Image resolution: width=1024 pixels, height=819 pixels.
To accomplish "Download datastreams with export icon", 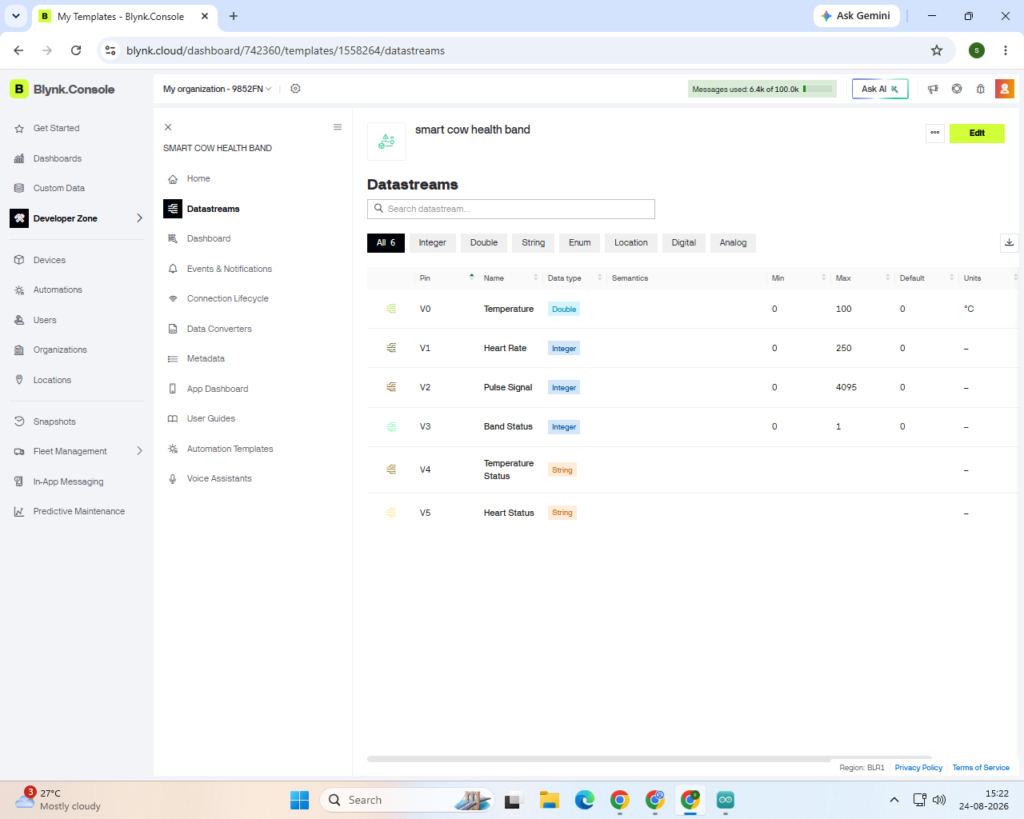I will [x=1009, y=243].
